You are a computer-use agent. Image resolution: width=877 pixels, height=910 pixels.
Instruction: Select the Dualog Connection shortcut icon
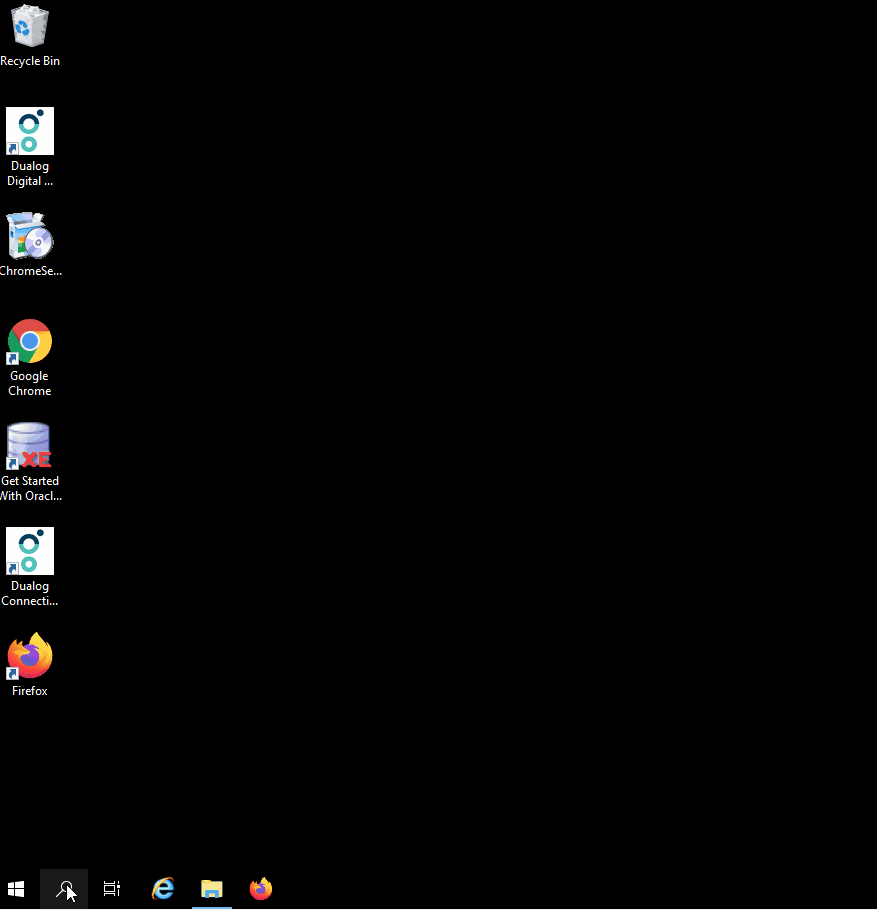[30, 551]
